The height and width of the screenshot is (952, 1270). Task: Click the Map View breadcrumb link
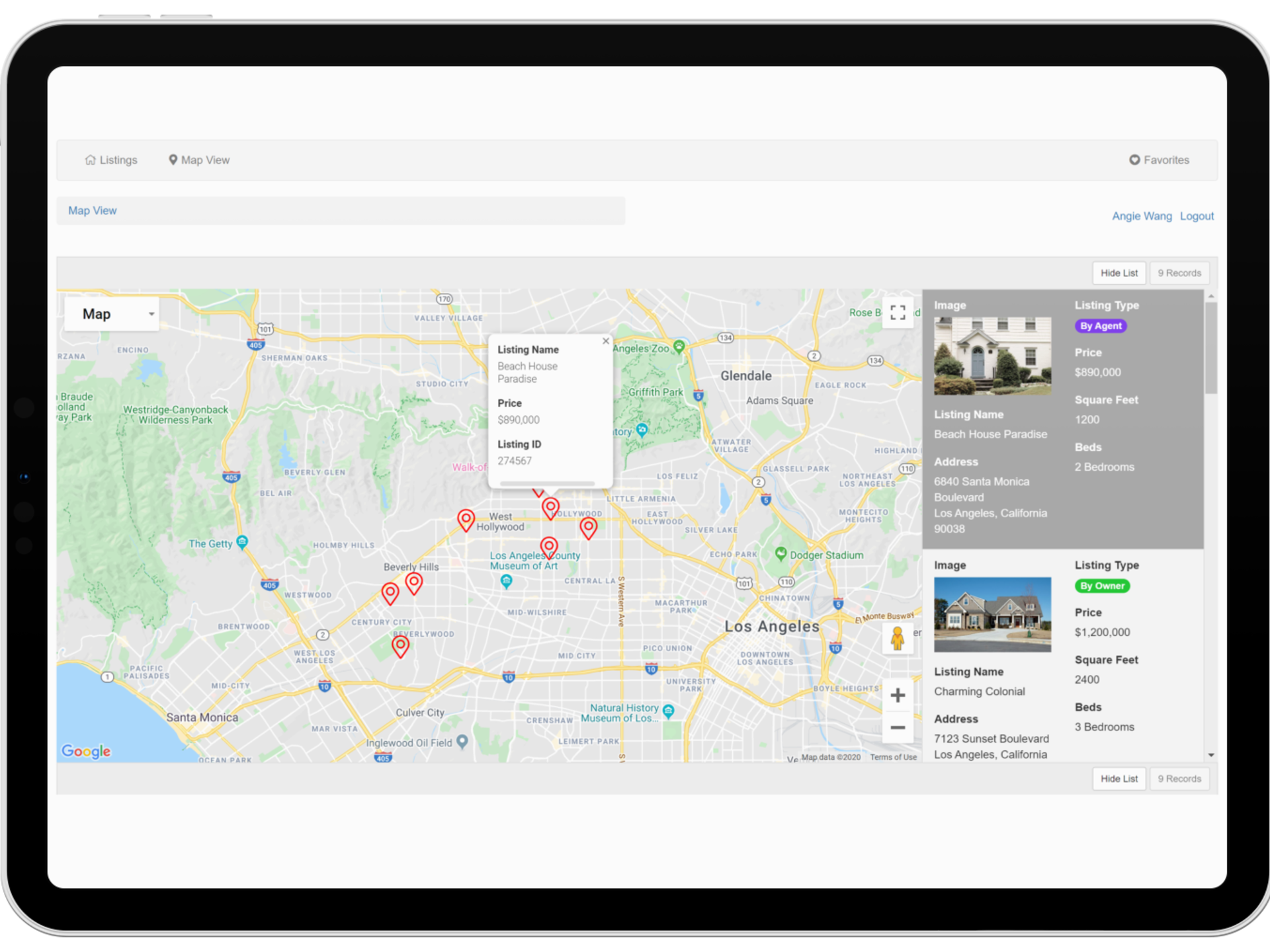pyautogui.click(x=93, y=210)
